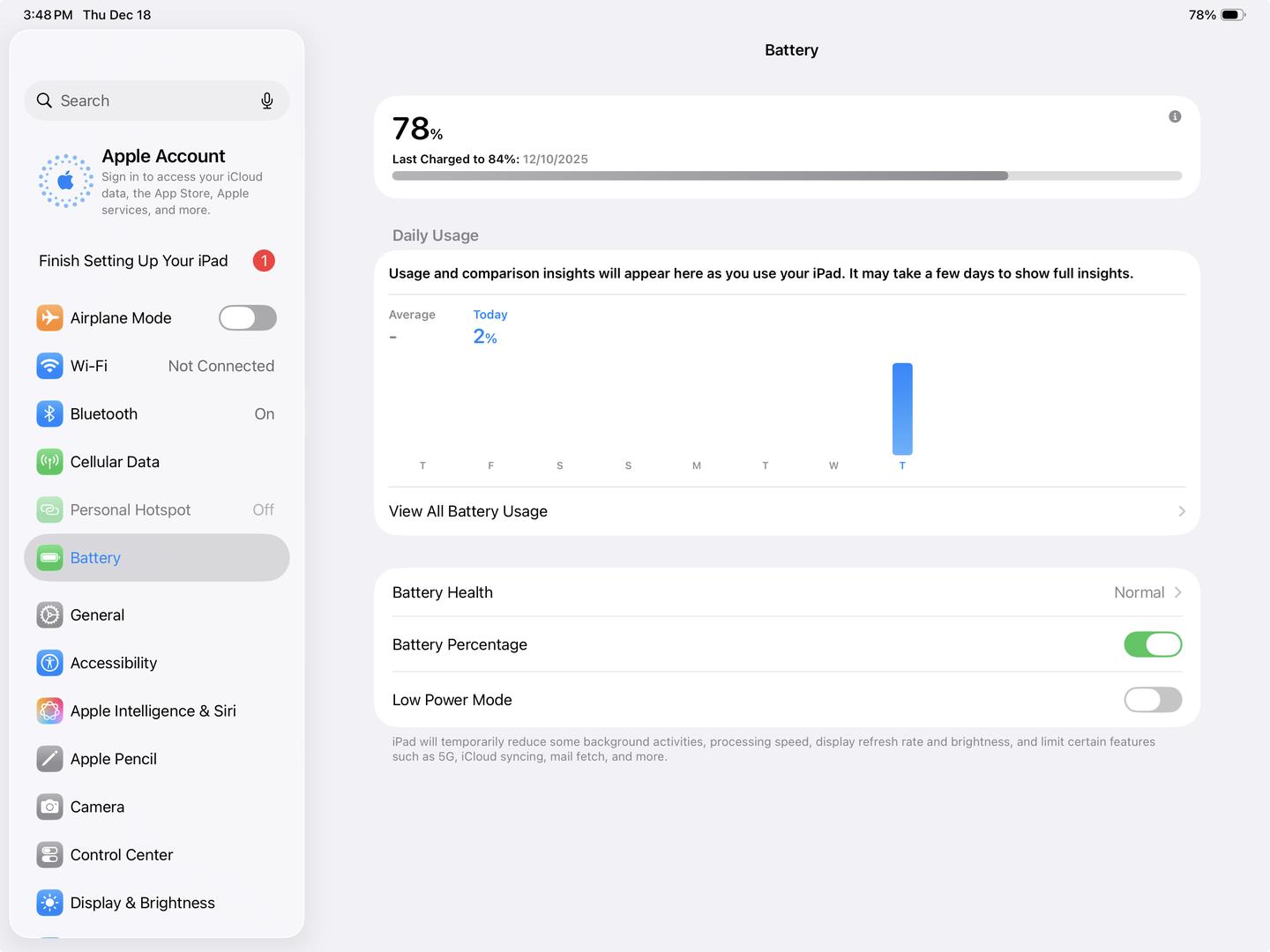Viewport: 1270px width, 952px height.
Task: Click the Control Center icon
Action: pos(49,855)
